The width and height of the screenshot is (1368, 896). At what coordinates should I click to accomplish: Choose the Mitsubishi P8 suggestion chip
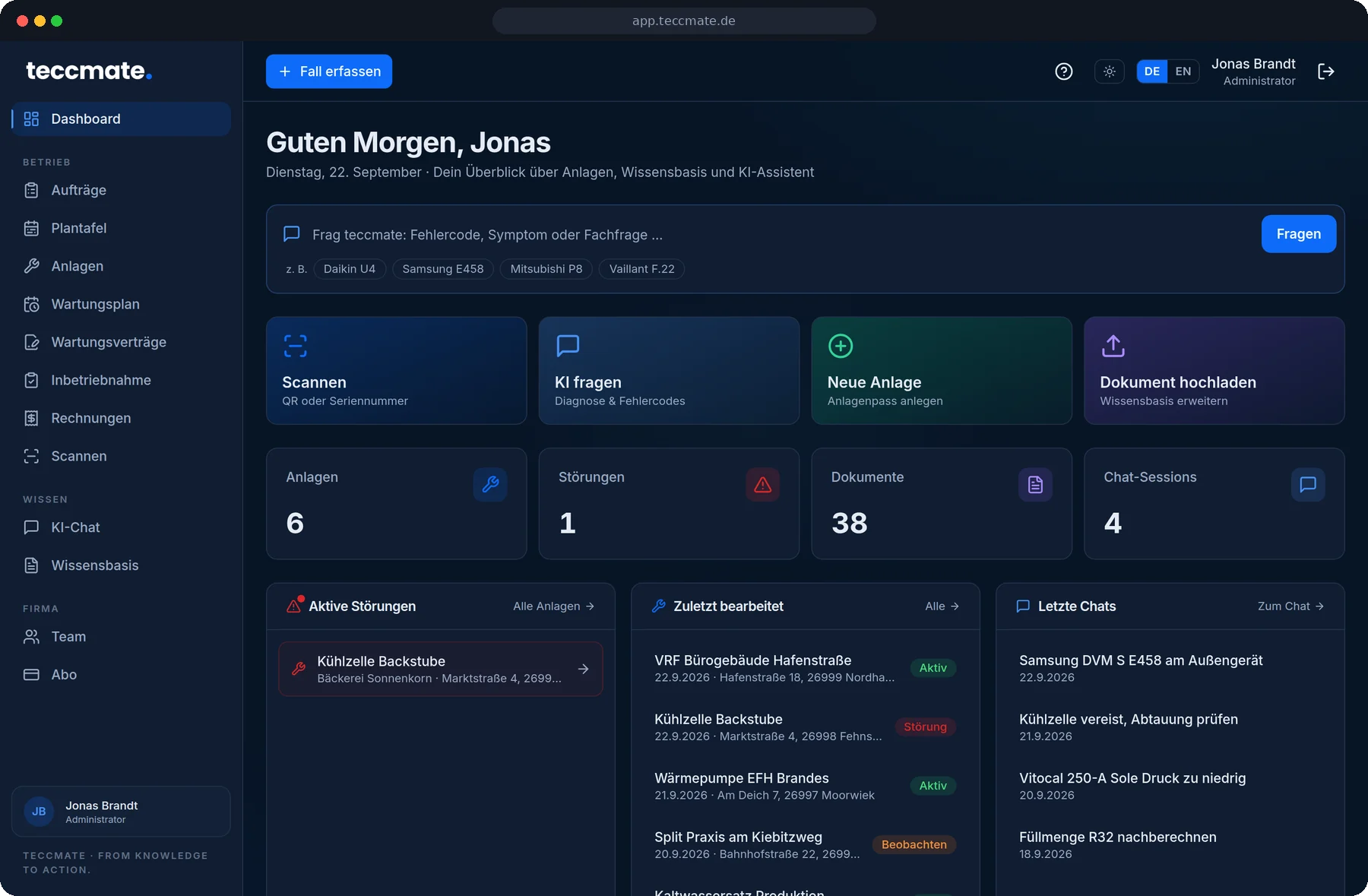point(546,269)
